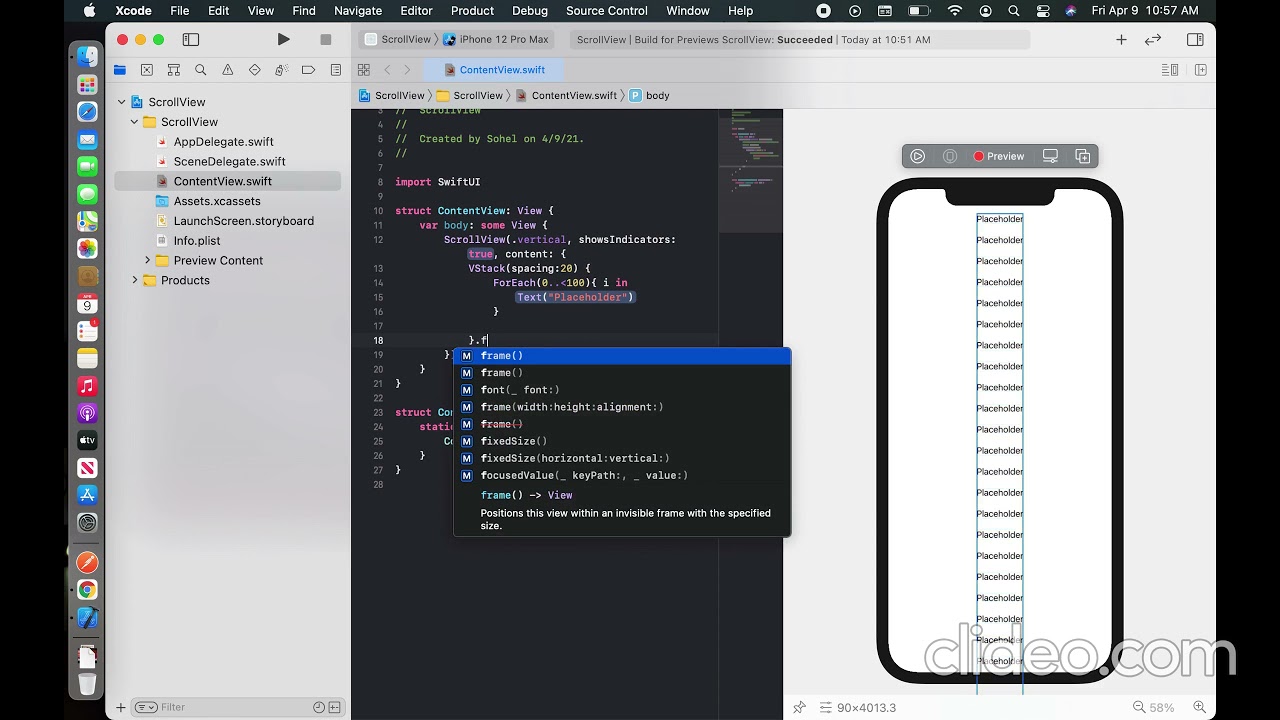Open the body symbol jump bar segment
1280x720 pixels.
[650, 96]
